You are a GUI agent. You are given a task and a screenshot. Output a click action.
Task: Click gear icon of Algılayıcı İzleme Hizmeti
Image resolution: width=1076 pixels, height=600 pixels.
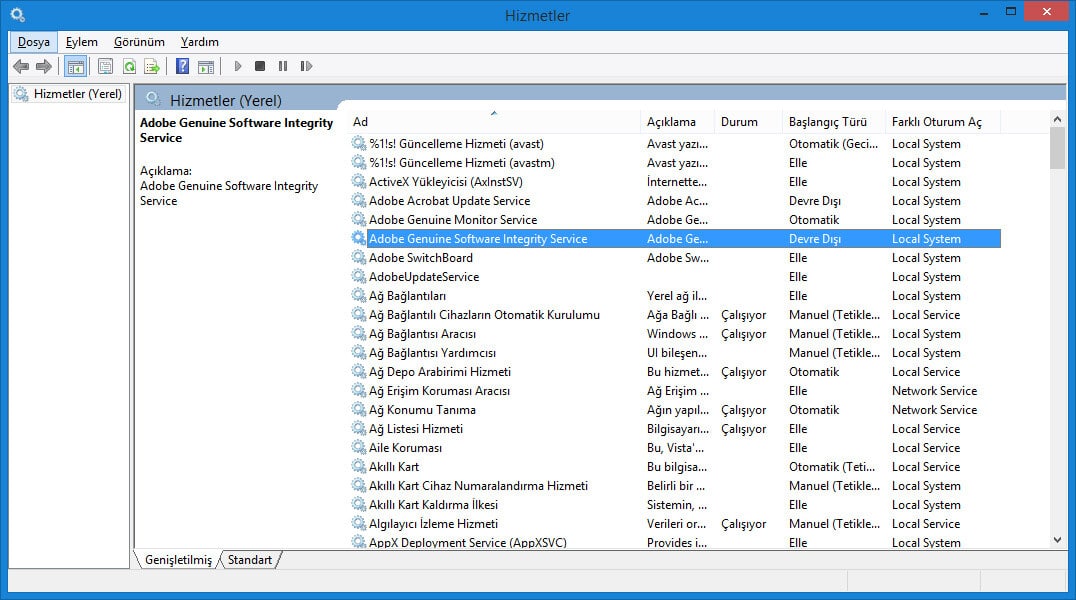point(358,524)
